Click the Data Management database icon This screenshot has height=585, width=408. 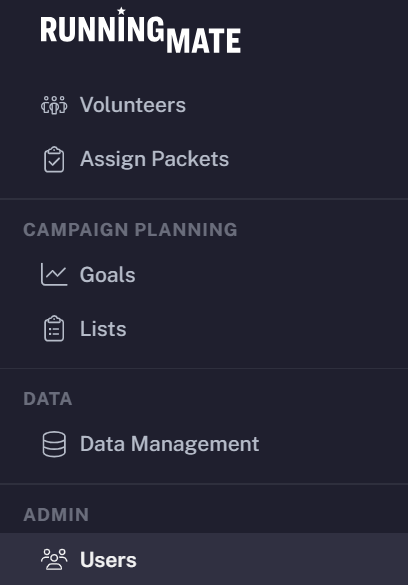coord(54,444)
